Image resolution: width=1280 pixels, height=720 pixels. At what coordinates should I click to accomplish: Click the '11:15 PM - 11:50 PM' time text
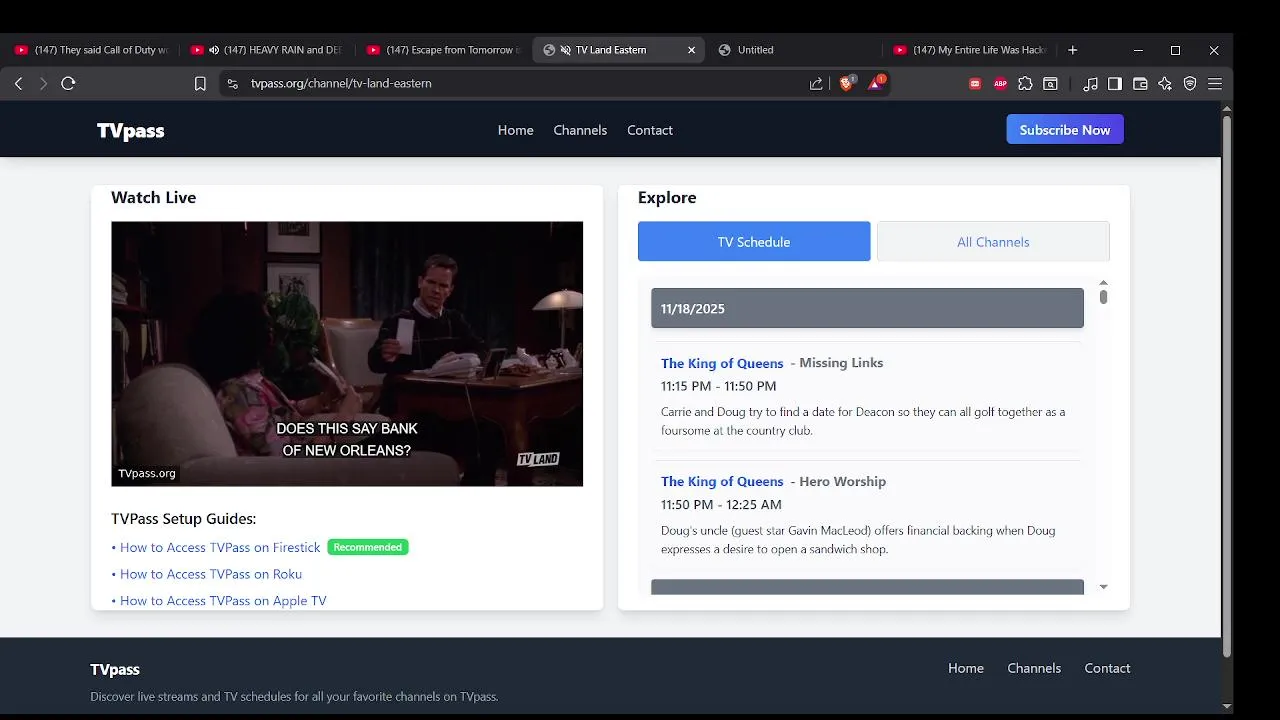718,387
